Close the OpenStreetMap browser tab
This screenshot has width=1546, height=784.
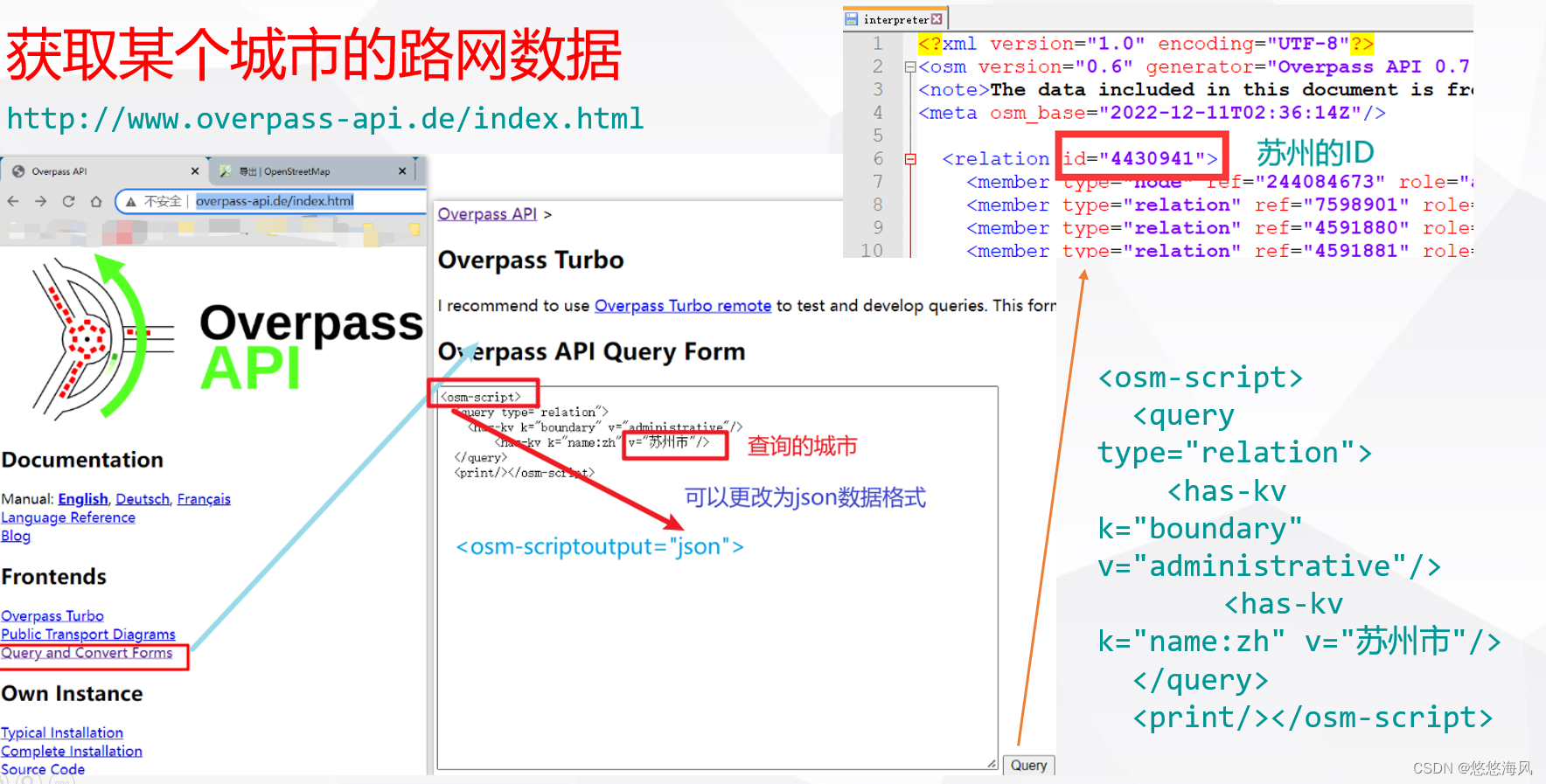[x=402, y=171]
